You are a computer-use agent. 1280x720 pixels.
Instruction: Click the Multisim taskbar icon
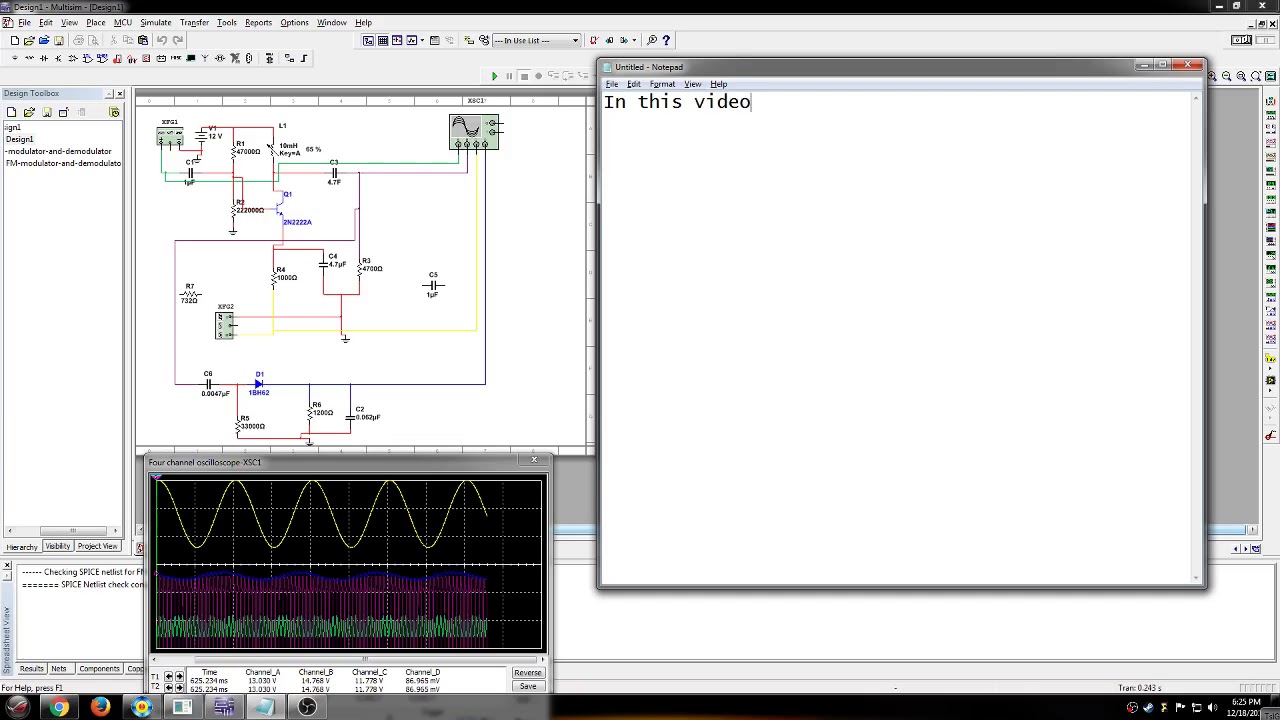coord(224,707)
